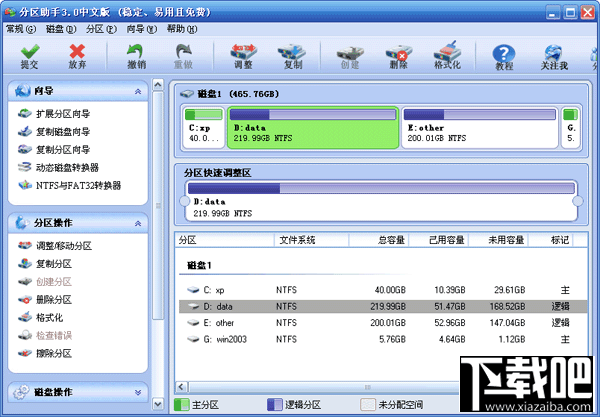
Task: Click the 文件系统 column header
Action: (x=311, y=240)
